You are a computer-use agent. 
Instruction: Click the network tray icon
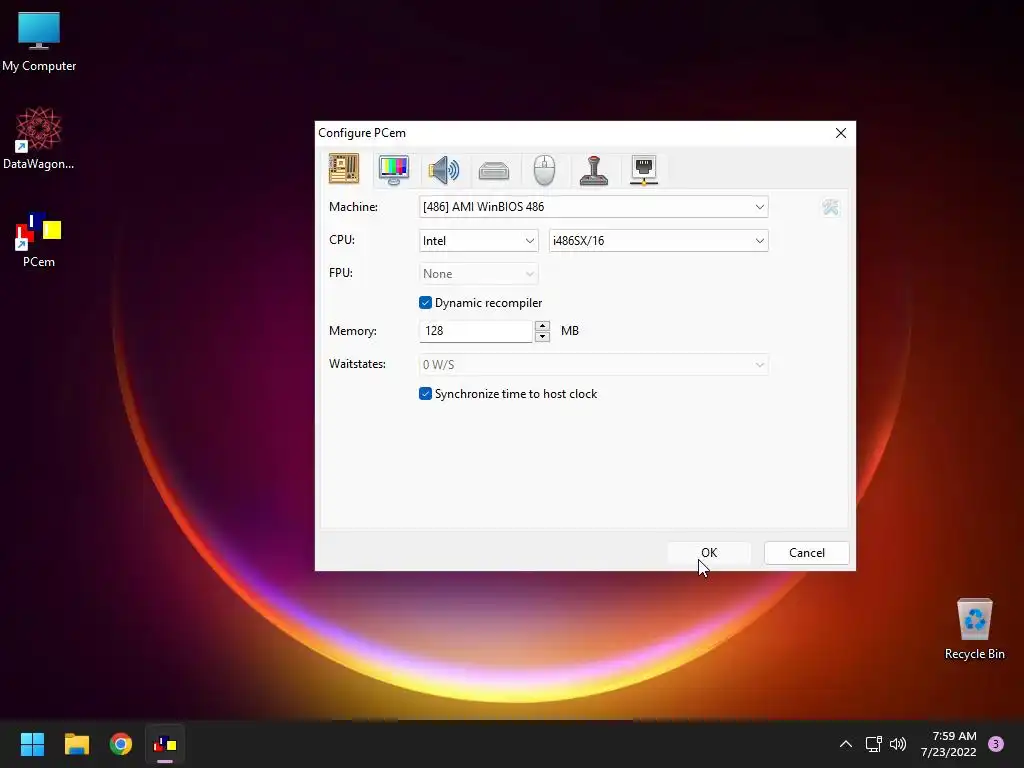(x=873, y=744)
